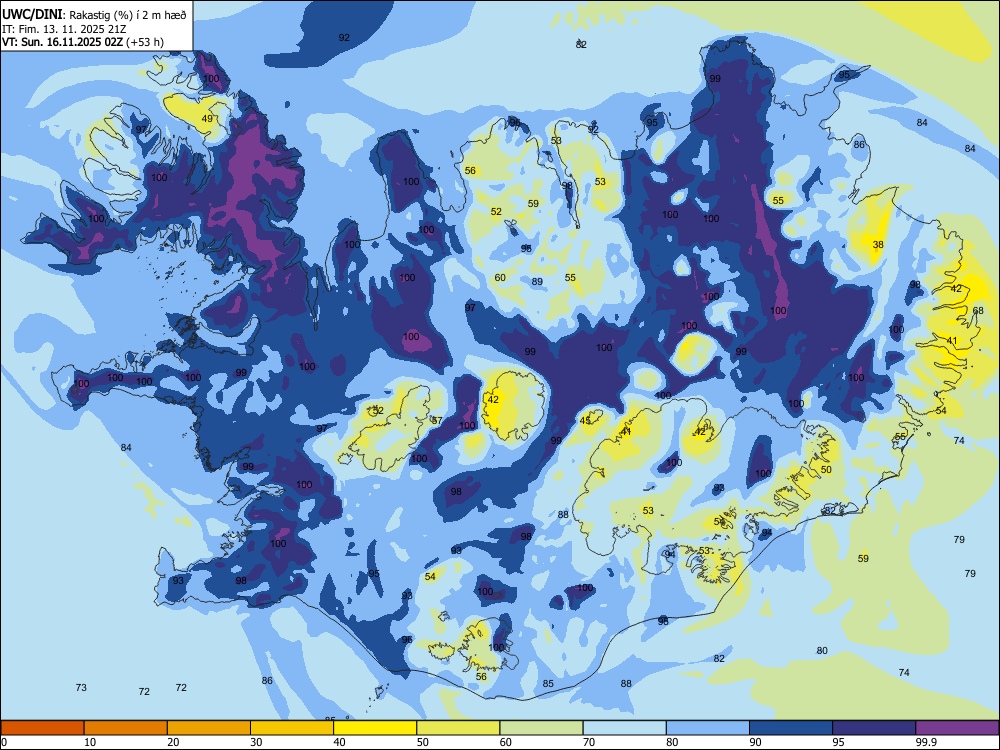Click the orange 10–20 legend swatch
1000x750 pixels.
pyautogui.click(x=126, y=728)
